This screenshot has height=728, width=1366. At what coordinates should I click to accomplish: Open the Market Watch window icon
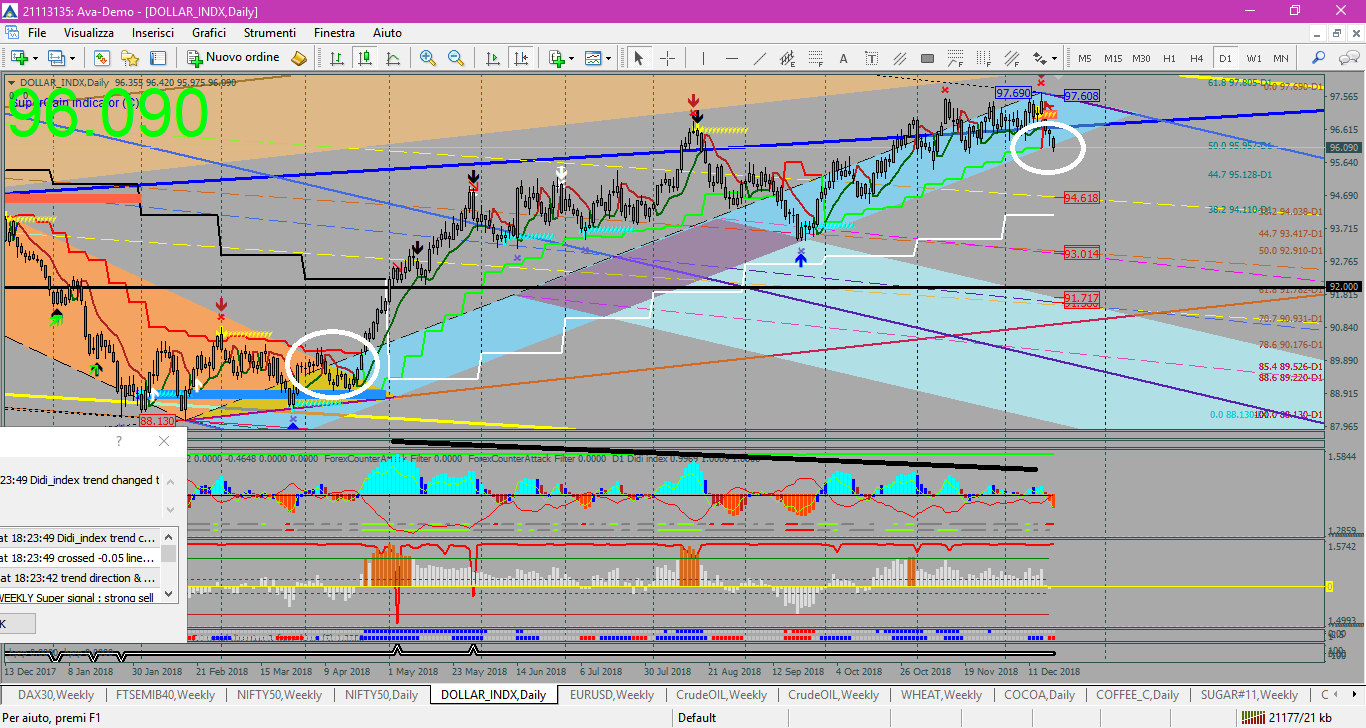click(x=102, y=58)
